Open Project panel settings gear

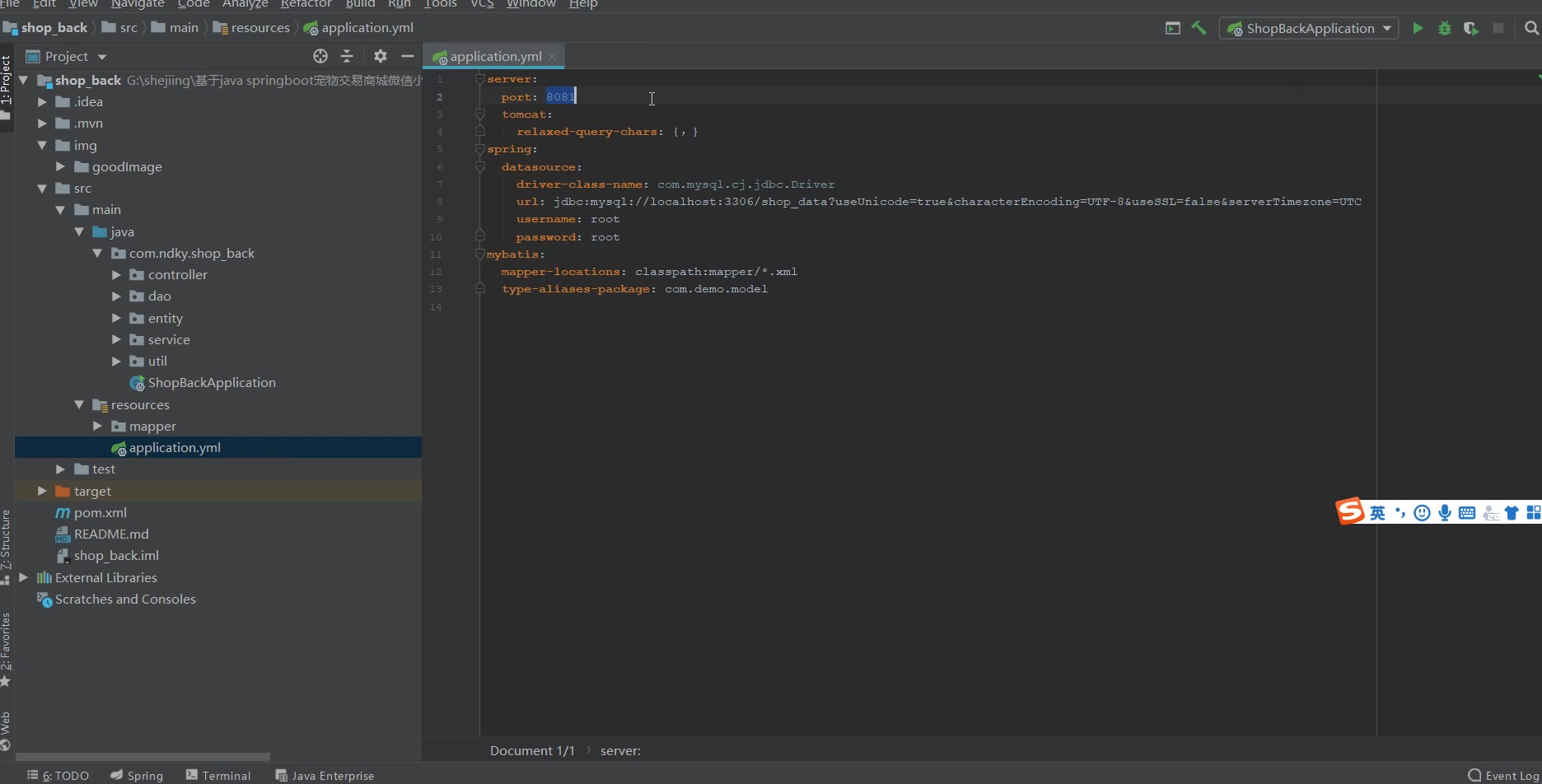coord(380,56)
